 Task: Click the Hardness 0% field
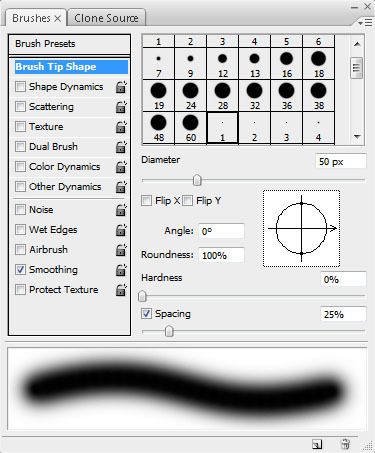pyautogui.click(x=343, y=279)
